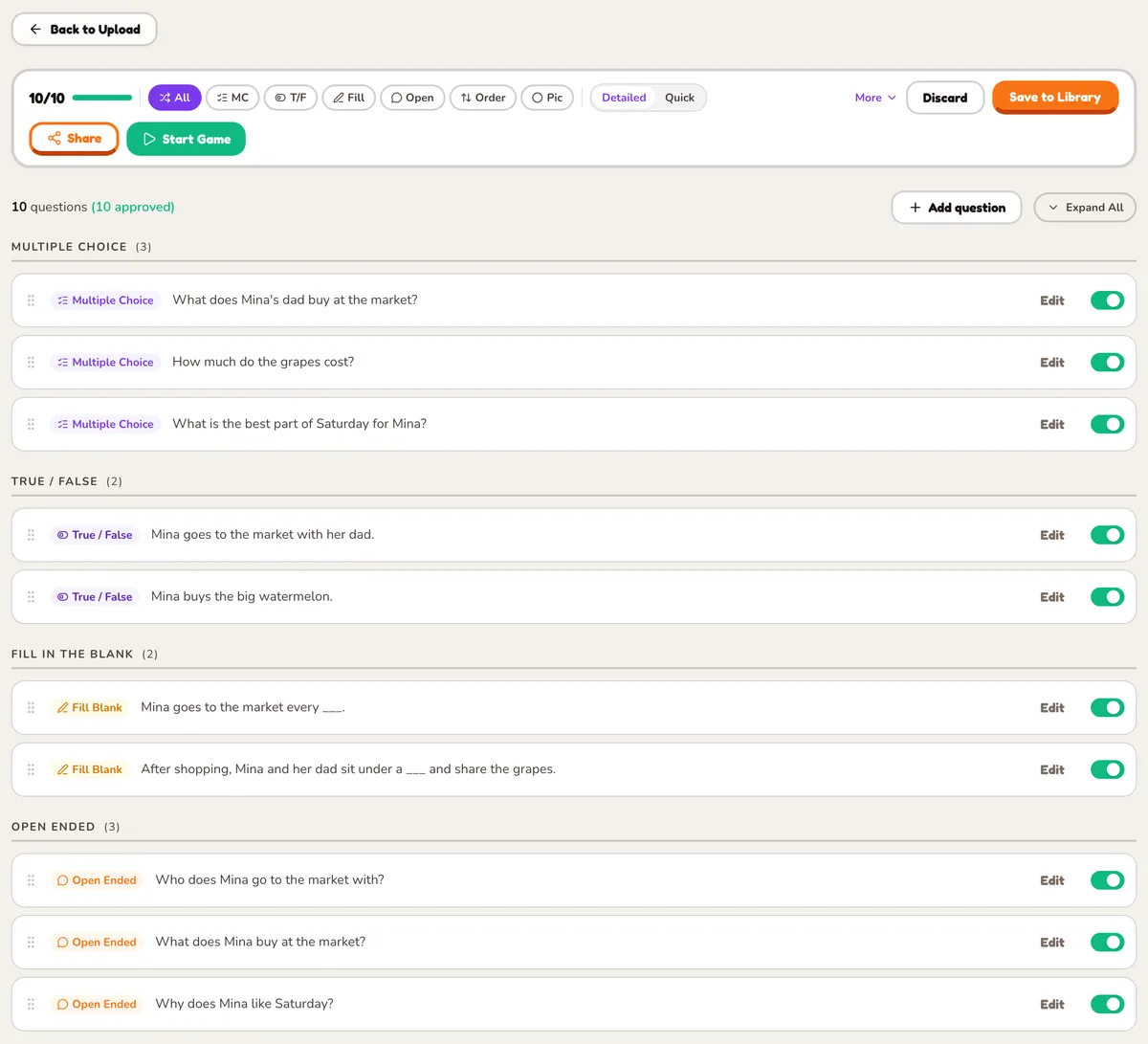Click drag handle for 'Mina buys the big watermelon'
This screenshot has width=1148, height=1044.
coord(31,597)
